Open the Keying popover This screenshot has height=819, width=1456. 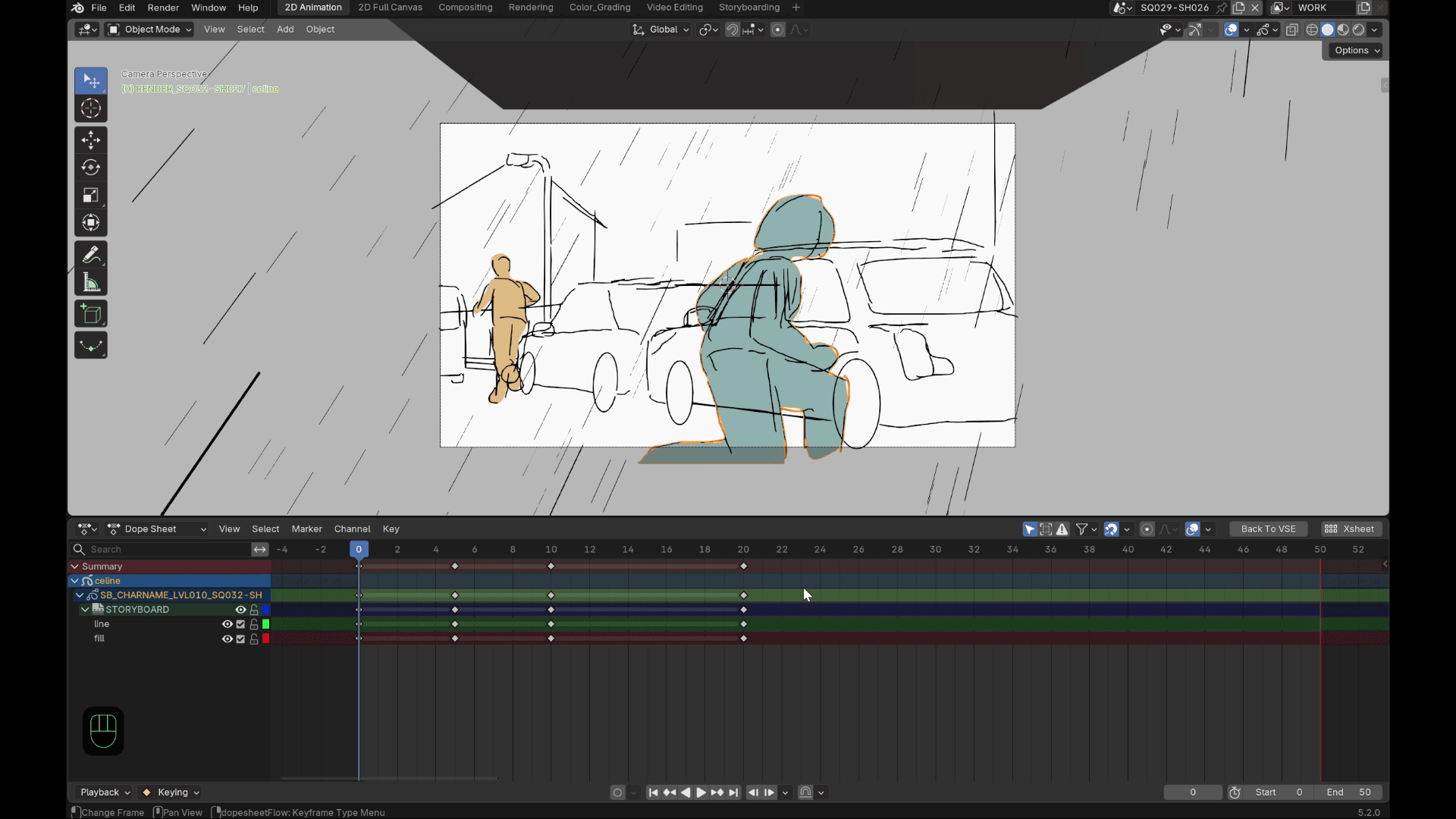(x=171, y=792)
